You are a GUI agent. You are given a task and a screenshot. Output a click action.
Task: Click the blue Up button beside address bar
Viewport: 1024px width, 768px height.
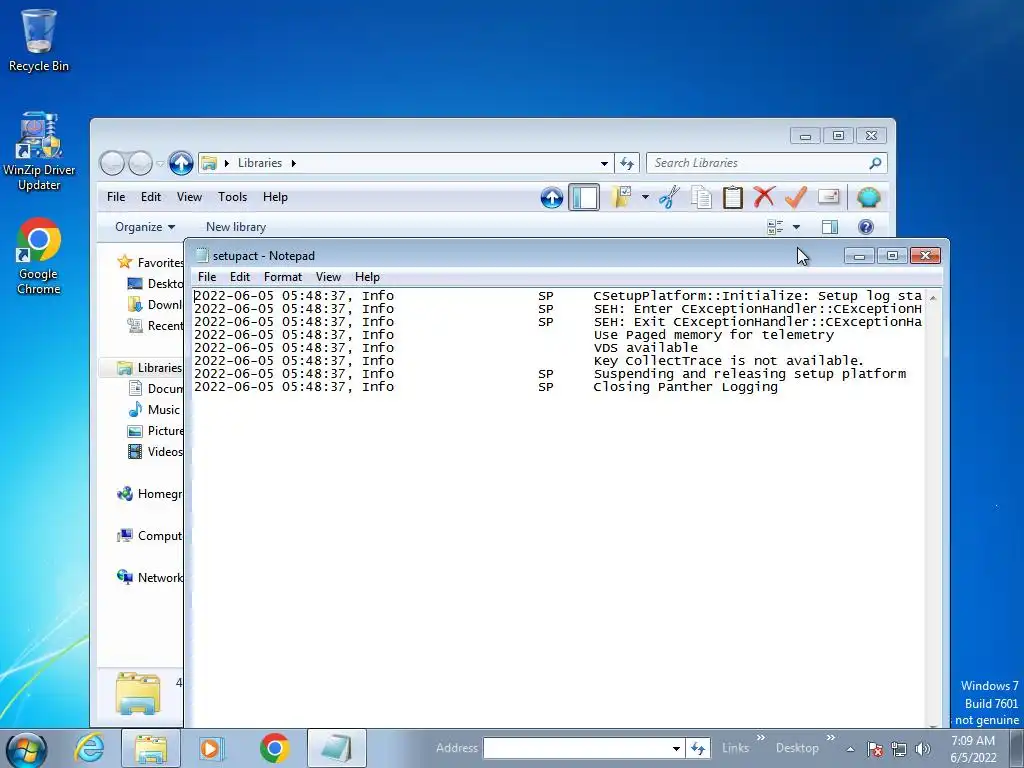(181, 163)
